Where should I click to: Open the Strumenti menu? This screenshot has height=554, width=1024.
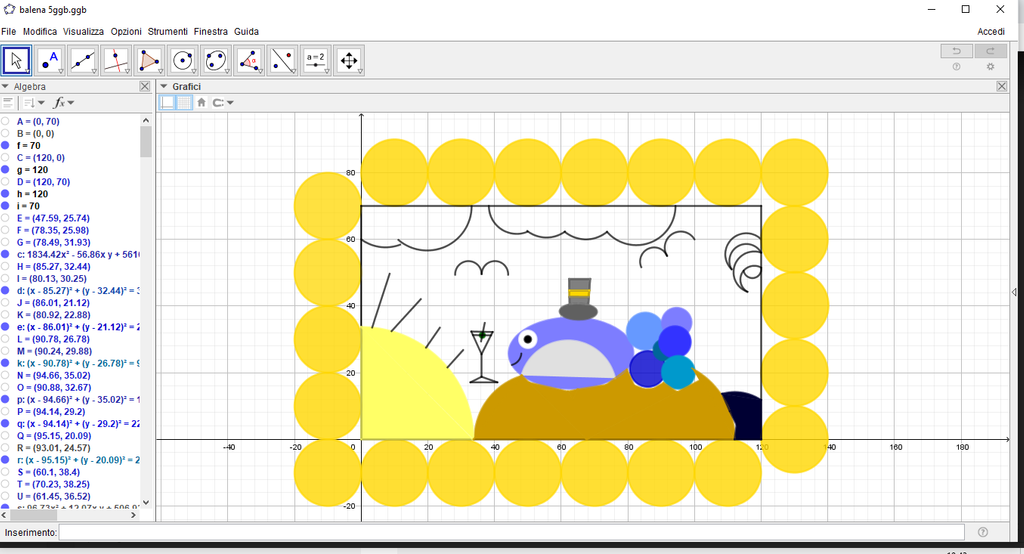coord(167,32)
